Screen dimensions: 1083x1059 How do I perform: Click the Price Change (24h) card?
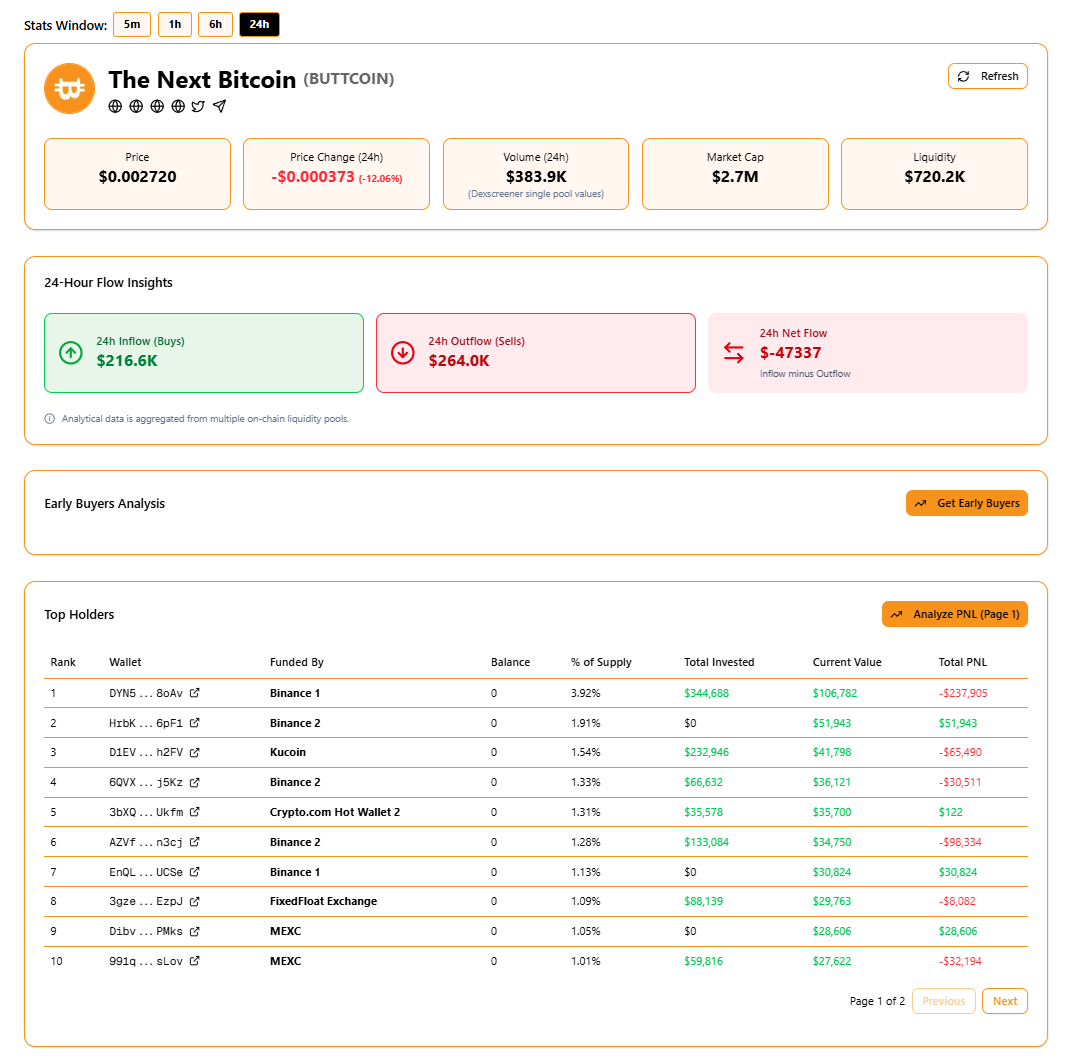(x=336, y=174)
